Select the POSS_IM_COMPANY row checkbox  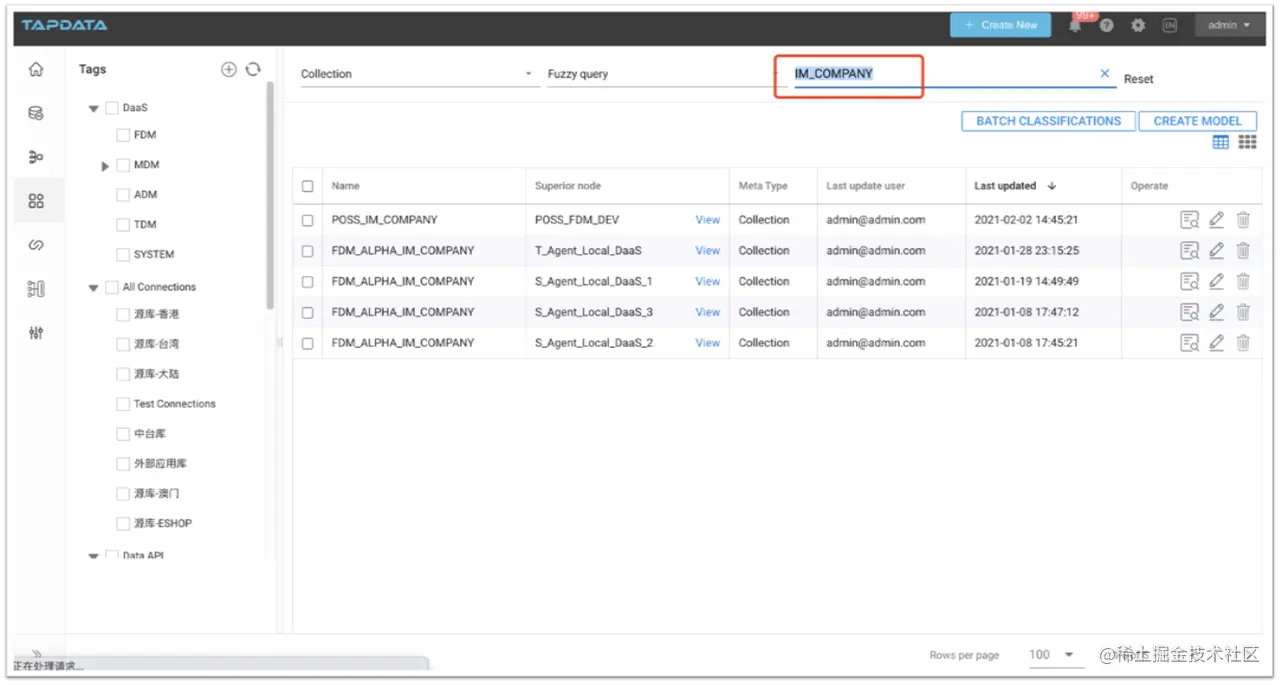click(307, 220)
